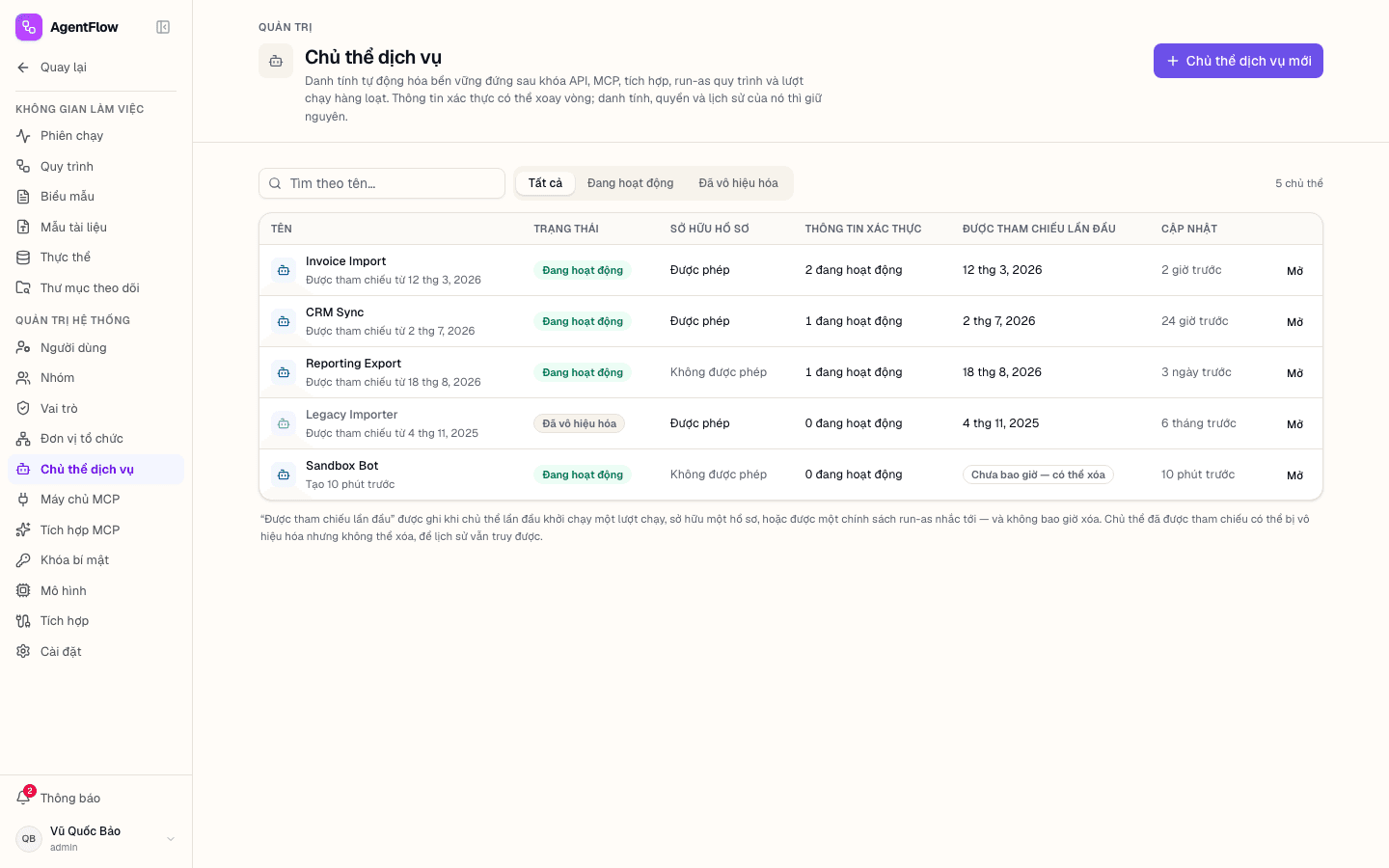
Task: Focus the Tìm theo tên search field
Action: (x=382, y=183)
